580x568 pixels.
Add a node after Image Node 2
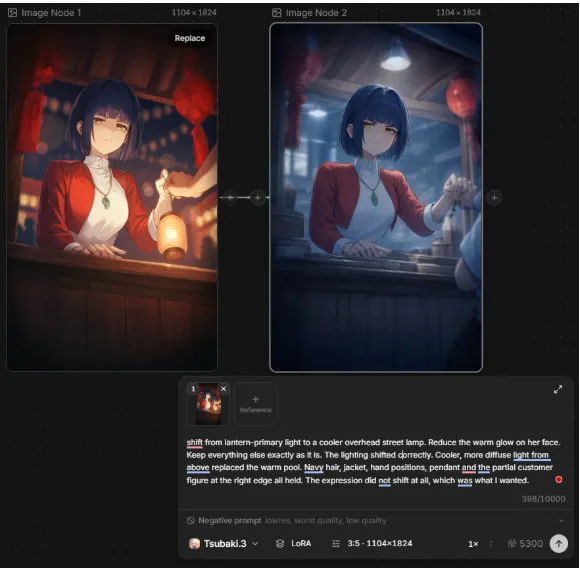click(494, 197)
